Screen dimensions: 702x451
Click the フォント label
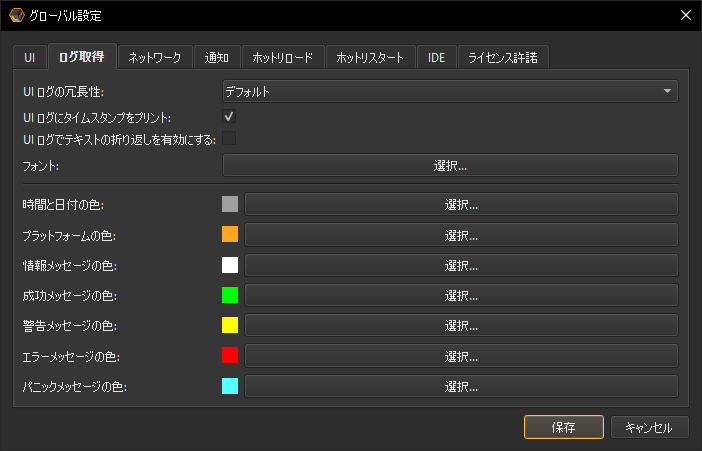(x=41, y=166)
